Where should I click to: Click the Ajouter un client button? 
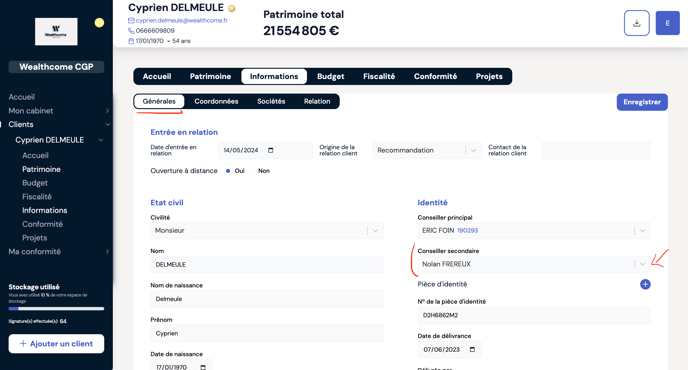pos(56,344)
